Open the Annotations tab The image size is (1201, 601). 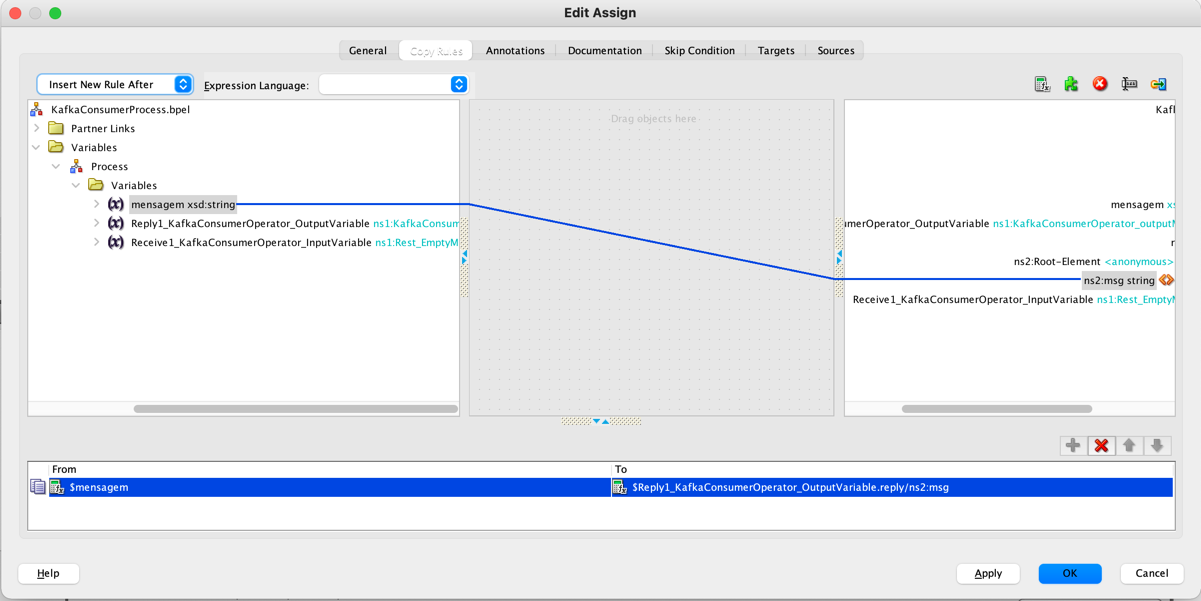point(515,50)
